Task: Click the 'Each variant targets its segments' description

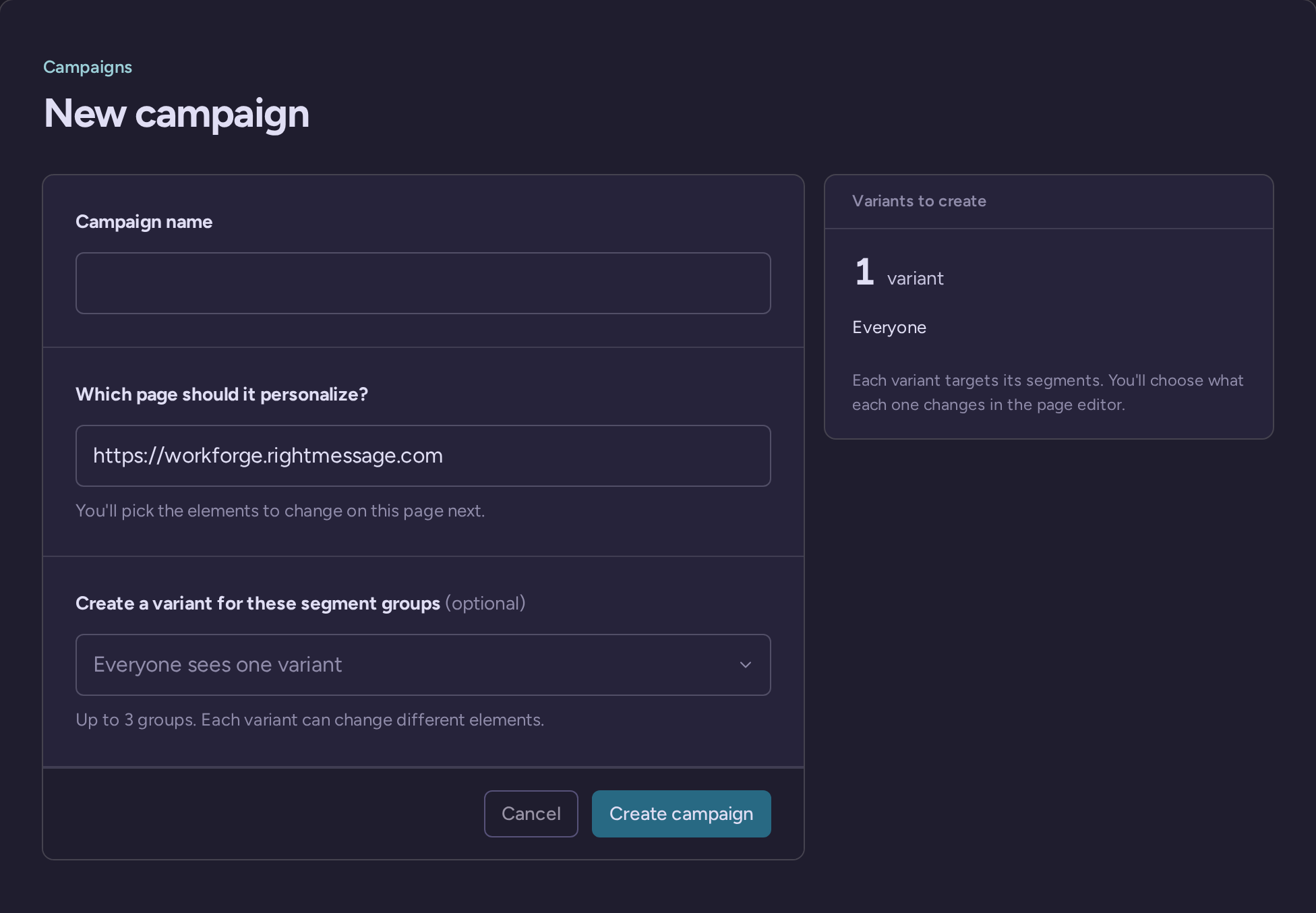Action: point(1048,392)
